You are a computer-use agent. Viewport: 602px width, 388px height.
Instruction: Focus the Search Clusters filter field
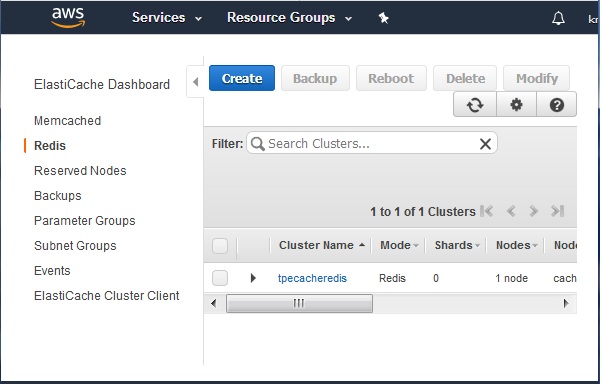pos(372,144)
